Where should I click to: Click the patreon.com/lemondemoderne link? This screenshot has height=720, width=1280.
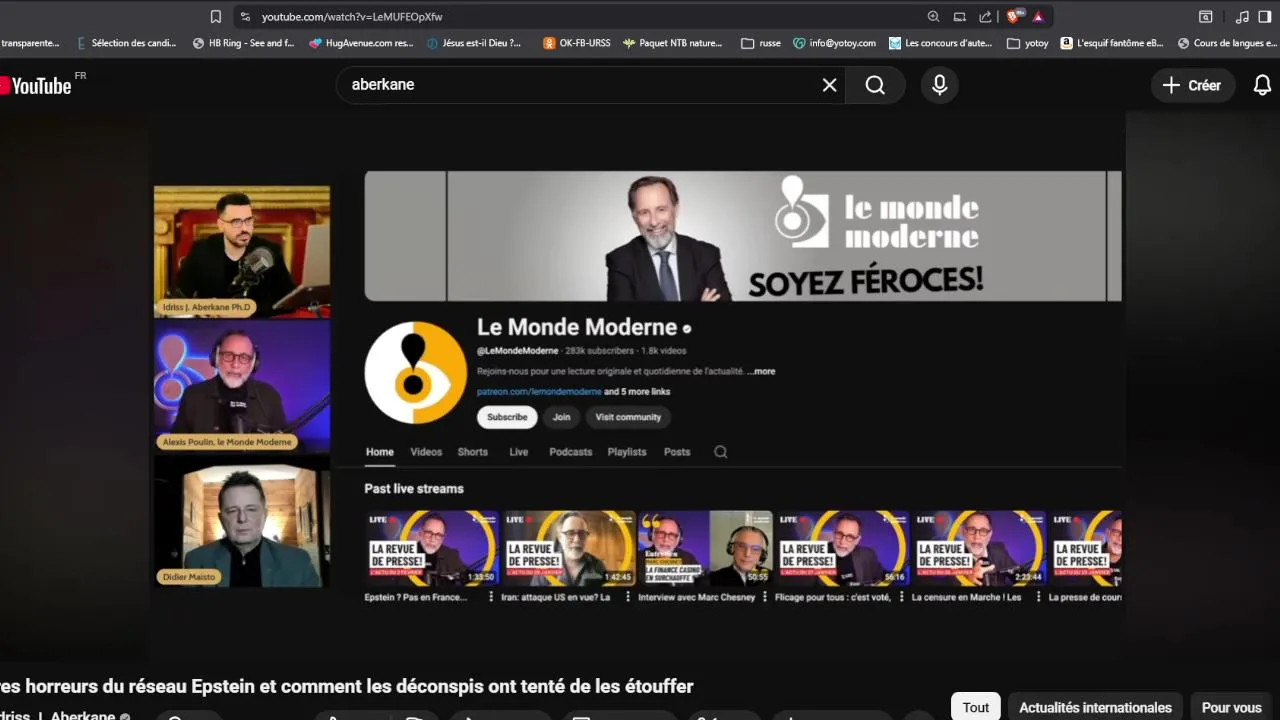(x=539, y=392)
